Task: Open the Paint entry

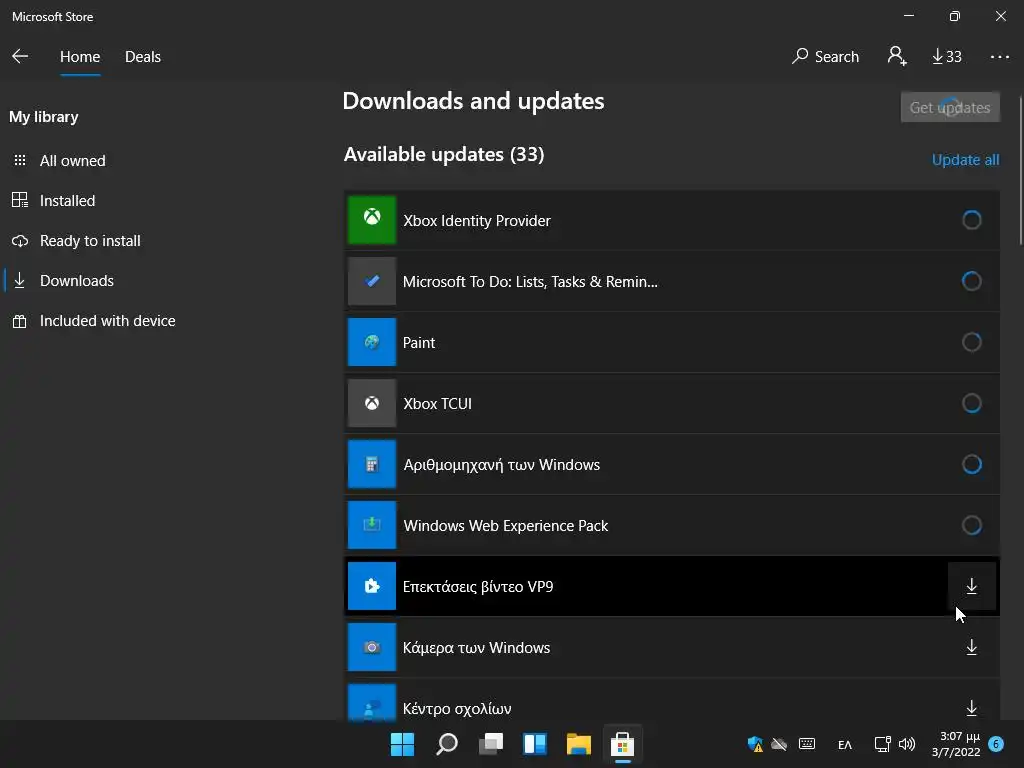Action: (671, 342)
